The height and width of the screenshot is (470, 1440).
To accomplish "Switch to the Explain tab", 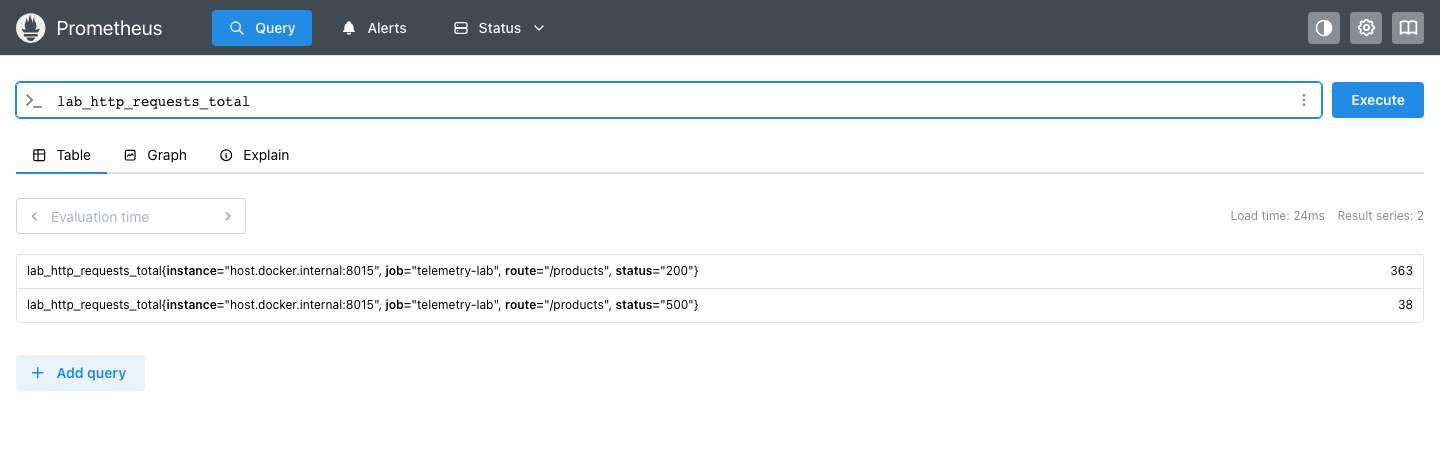I will 254,155.
